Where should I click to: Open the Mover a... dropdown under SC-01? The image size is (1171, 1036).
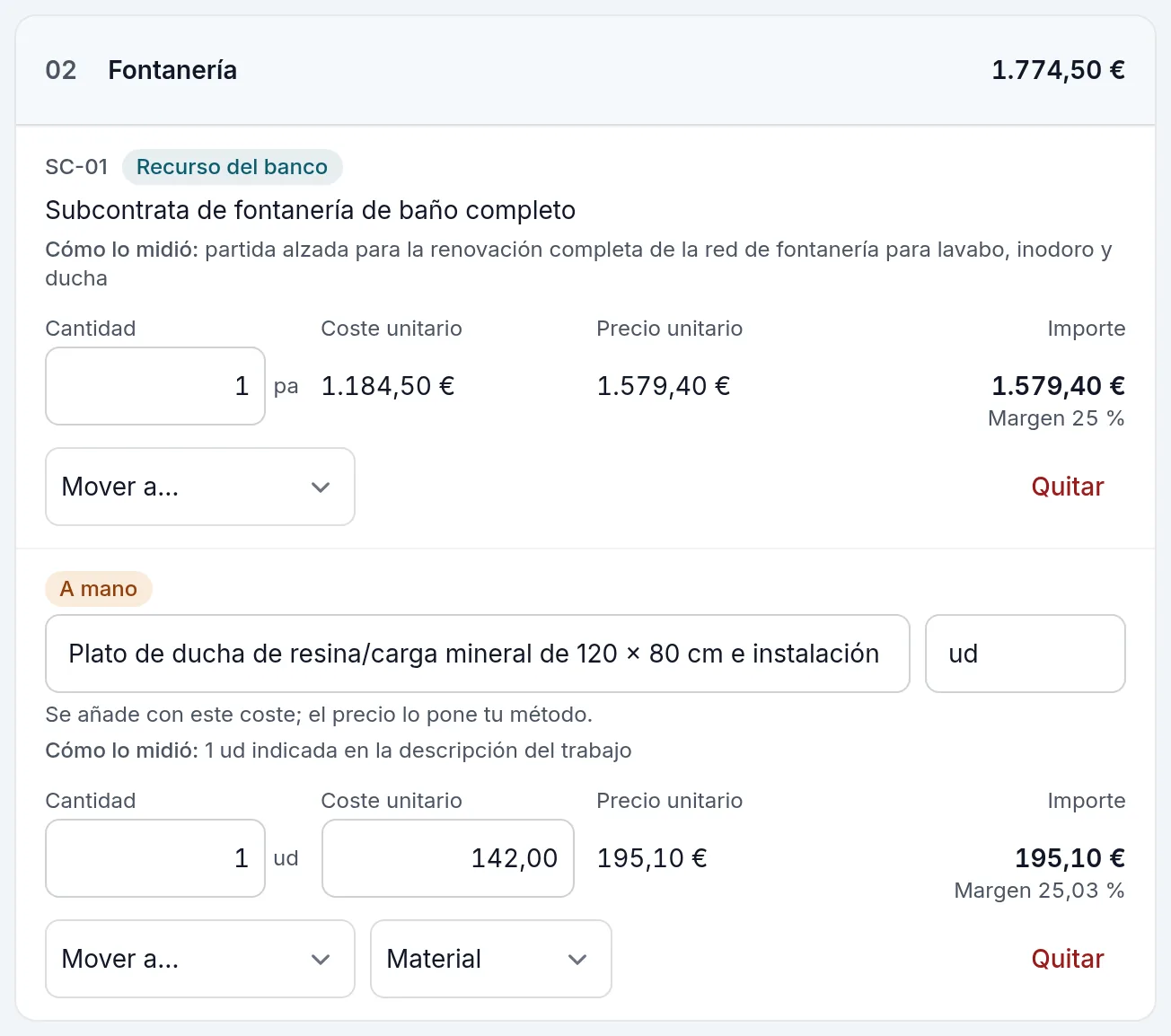(200, 487)
